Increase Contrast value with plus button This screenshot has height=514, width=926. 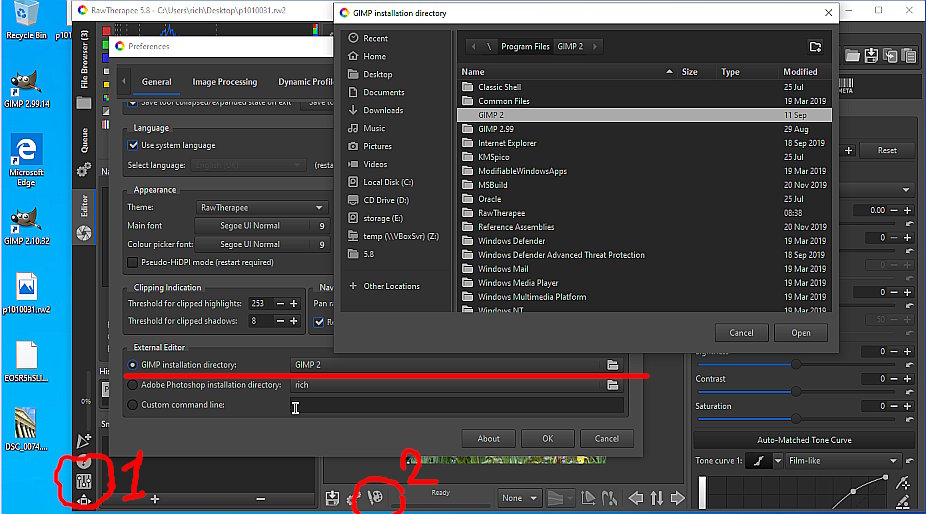tap(908, 379)
